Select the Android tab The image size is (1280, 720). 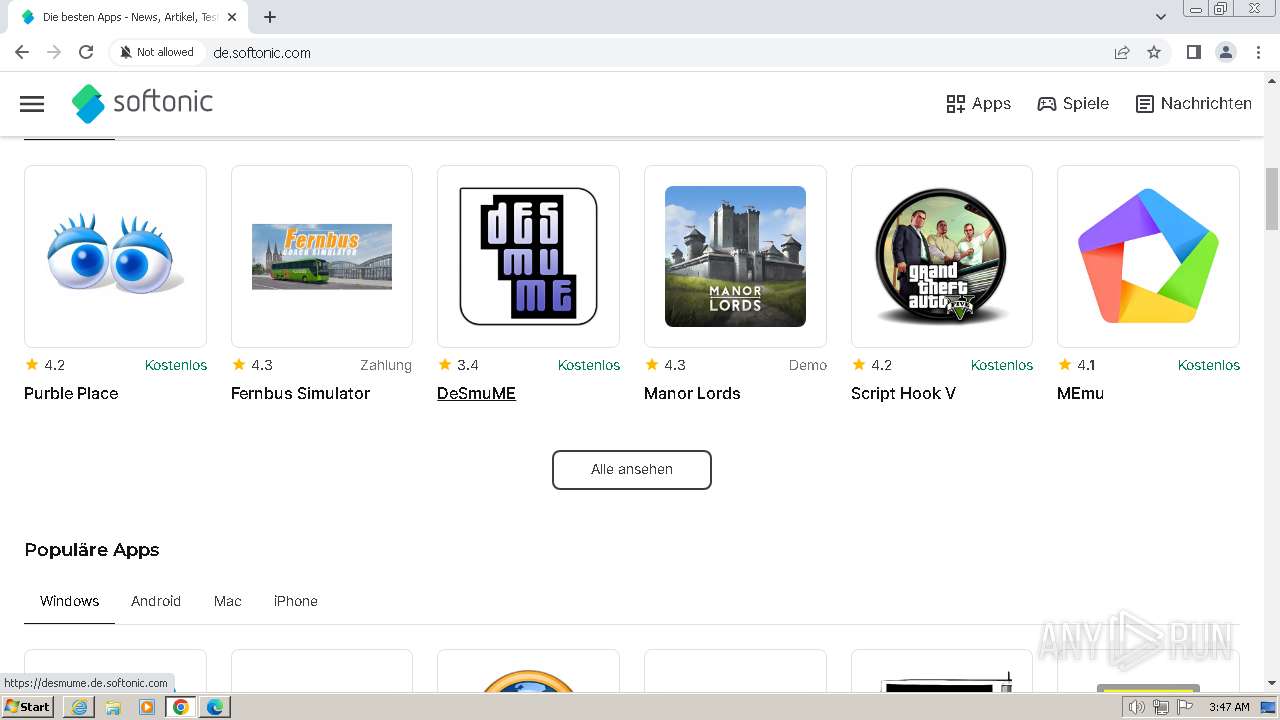[156, 601]
